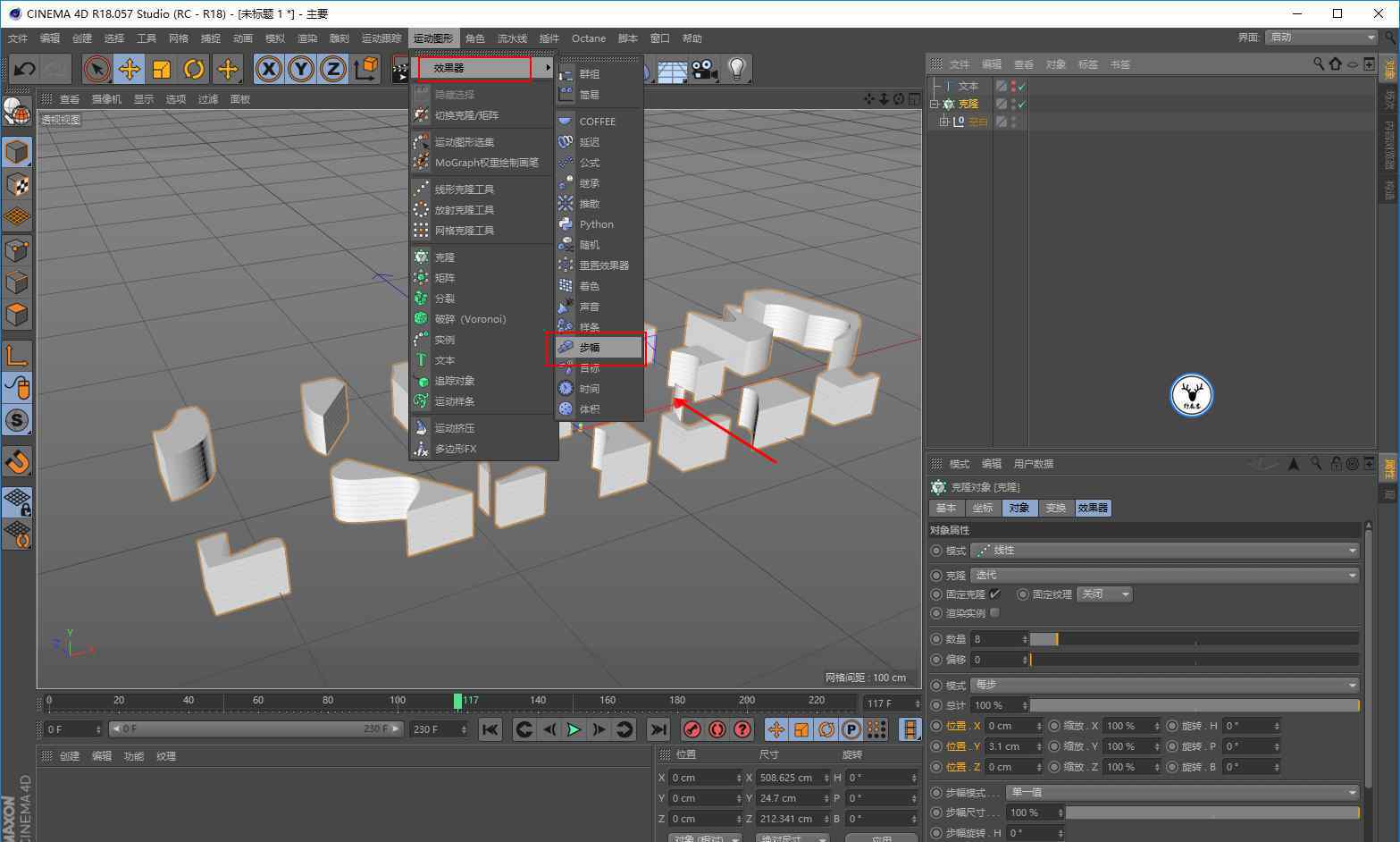Adjust the Amount 100% slider bar
Image resolution: width=1400 pixels, height=842 pixels.
pyautogui.click(x=1195, y=705)
